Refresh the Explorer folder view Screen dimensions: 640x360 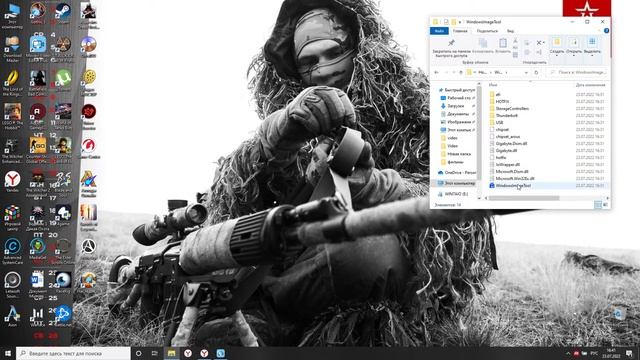[536, 72]
